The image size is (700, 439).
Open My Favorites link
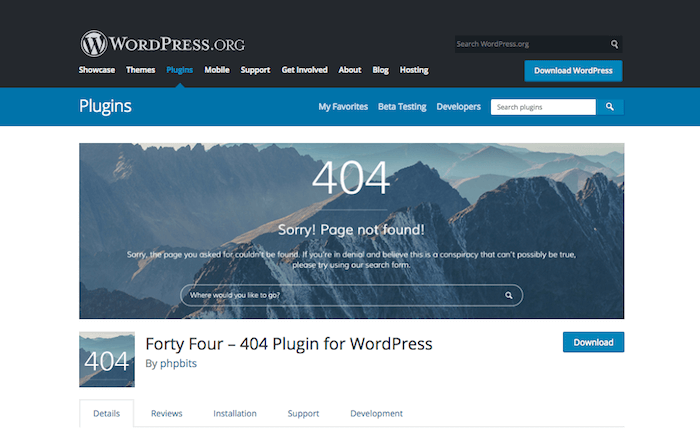tap(343, 107)
